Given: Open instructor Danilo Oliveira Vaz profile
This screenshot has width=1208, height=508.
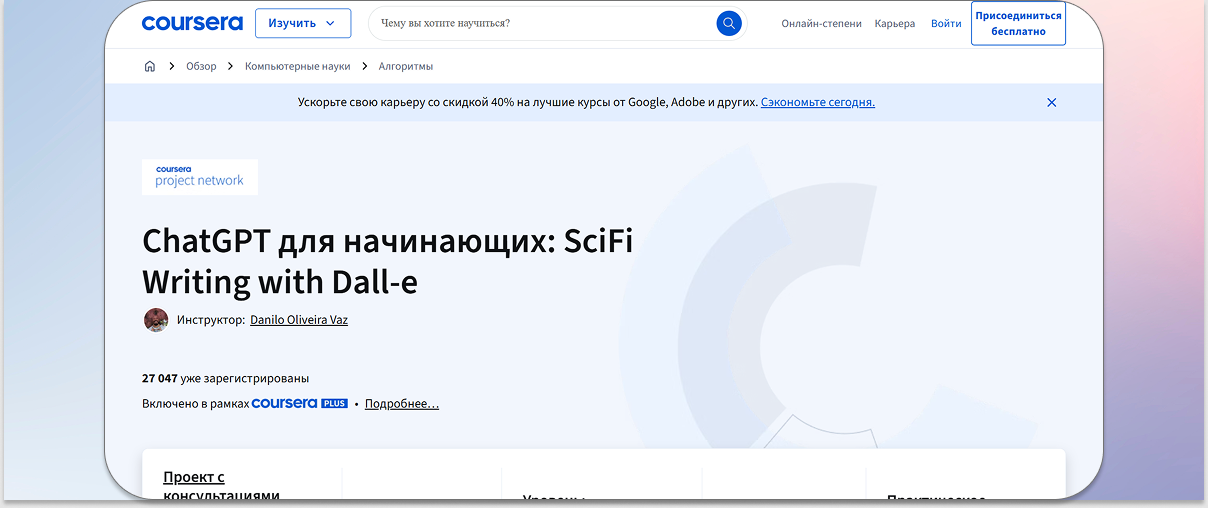Looking at the screenshot, I should [299, 320].
